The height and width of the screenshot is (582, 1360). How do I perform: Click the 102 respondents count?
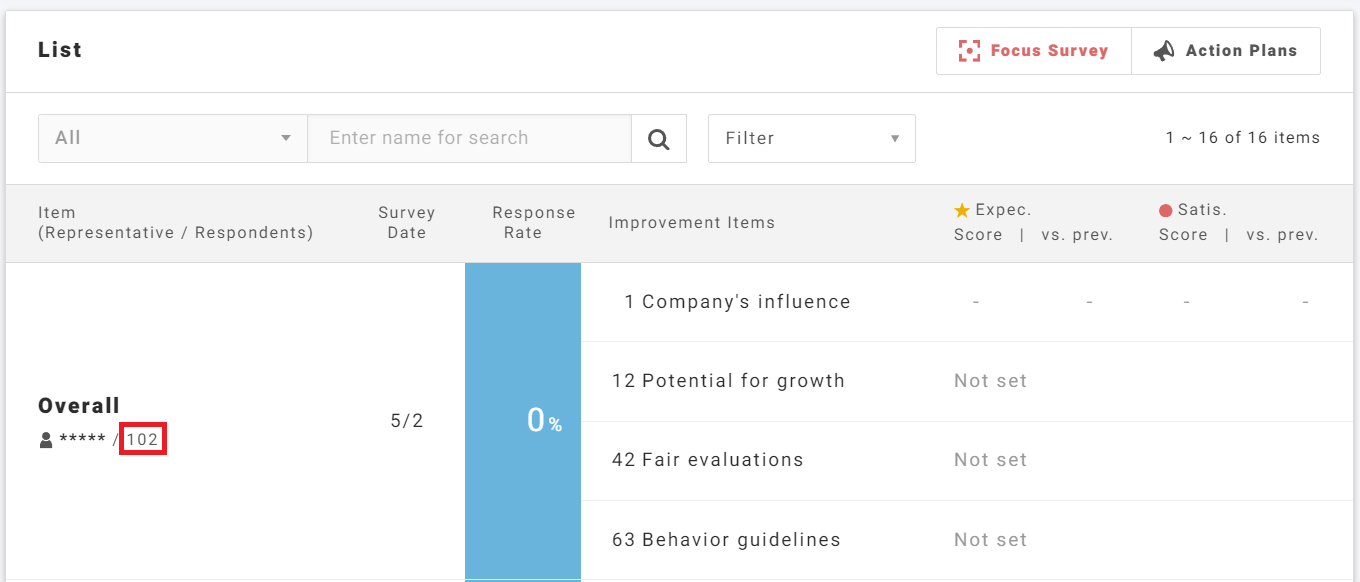coord(142,440)
